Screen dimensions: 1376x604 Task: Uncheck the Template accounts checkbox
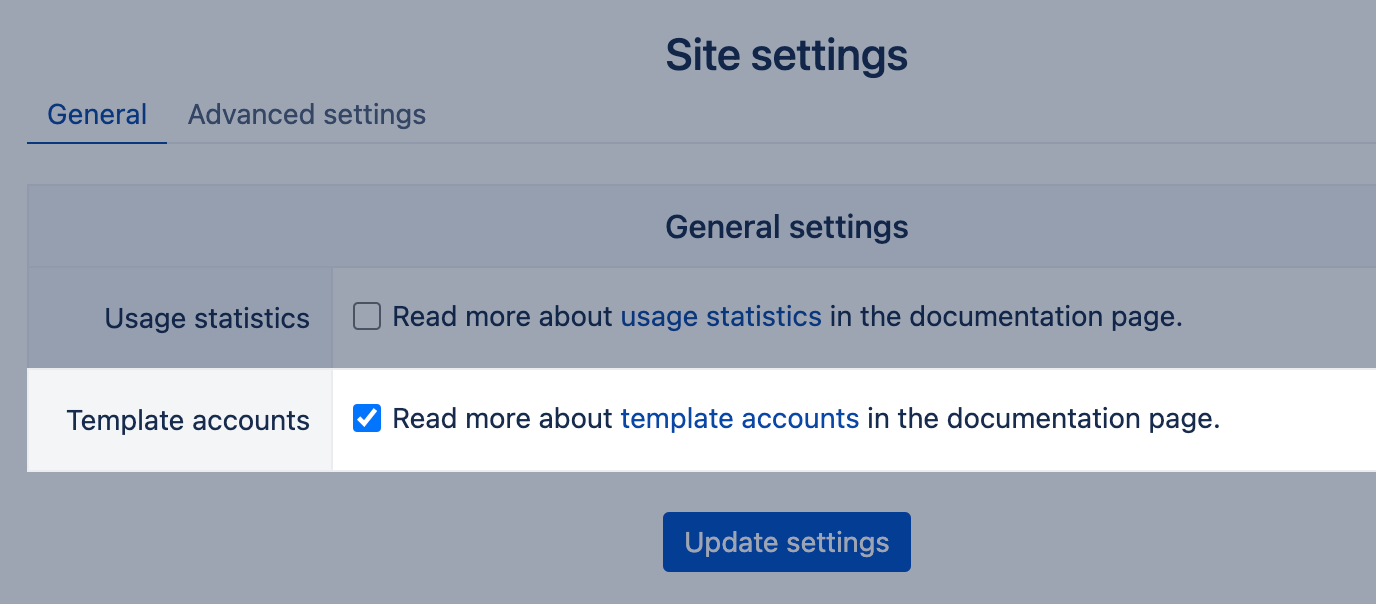[x=367, y=419]
